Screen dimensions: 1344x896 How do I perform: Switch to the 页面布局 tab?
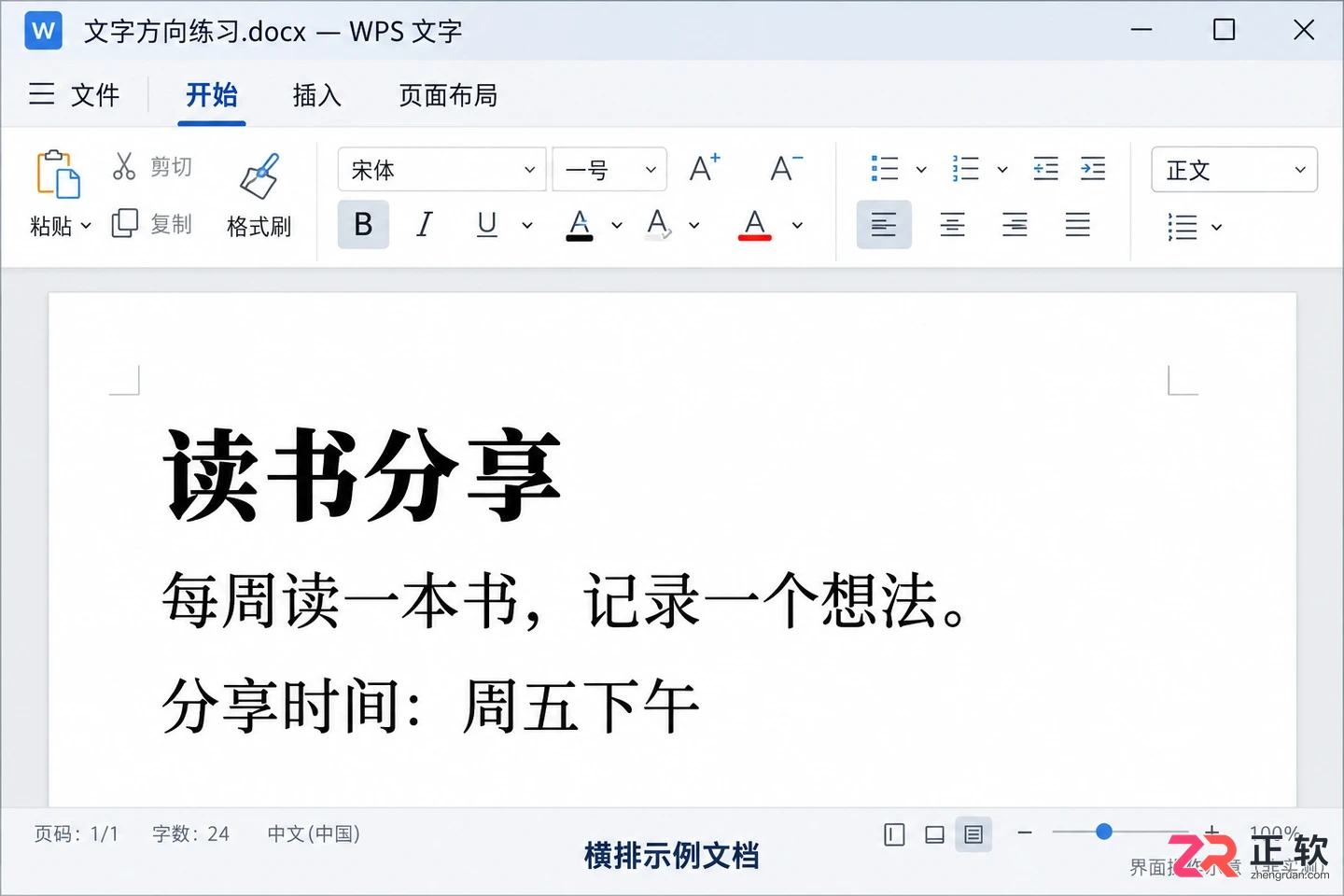click(448, 94)
